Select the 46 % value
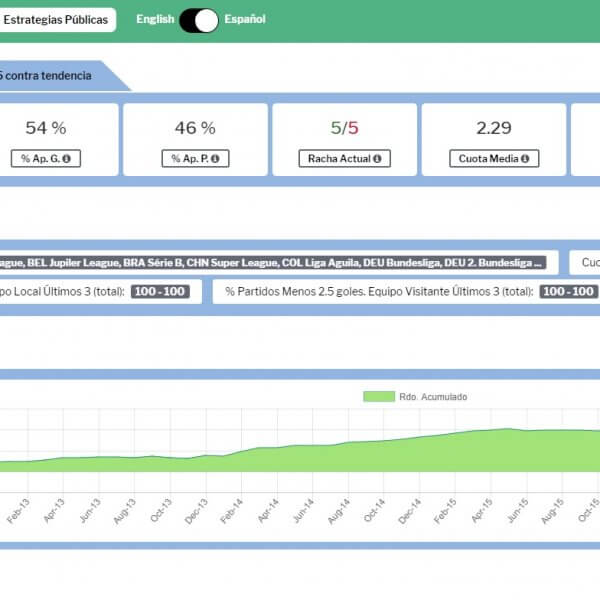This screenshot has width=600, height=600. click(195, 128)
